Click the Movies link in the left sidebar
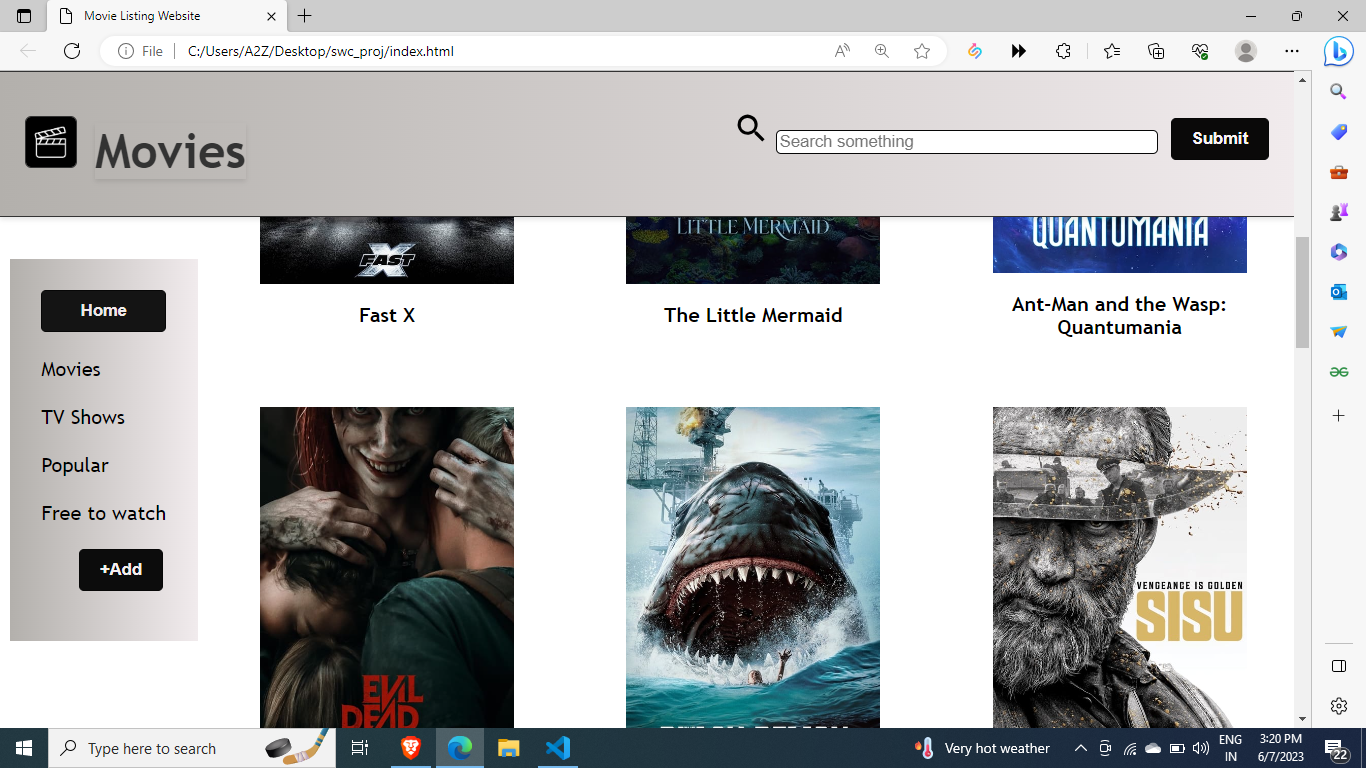 click(x=70, y=369)
